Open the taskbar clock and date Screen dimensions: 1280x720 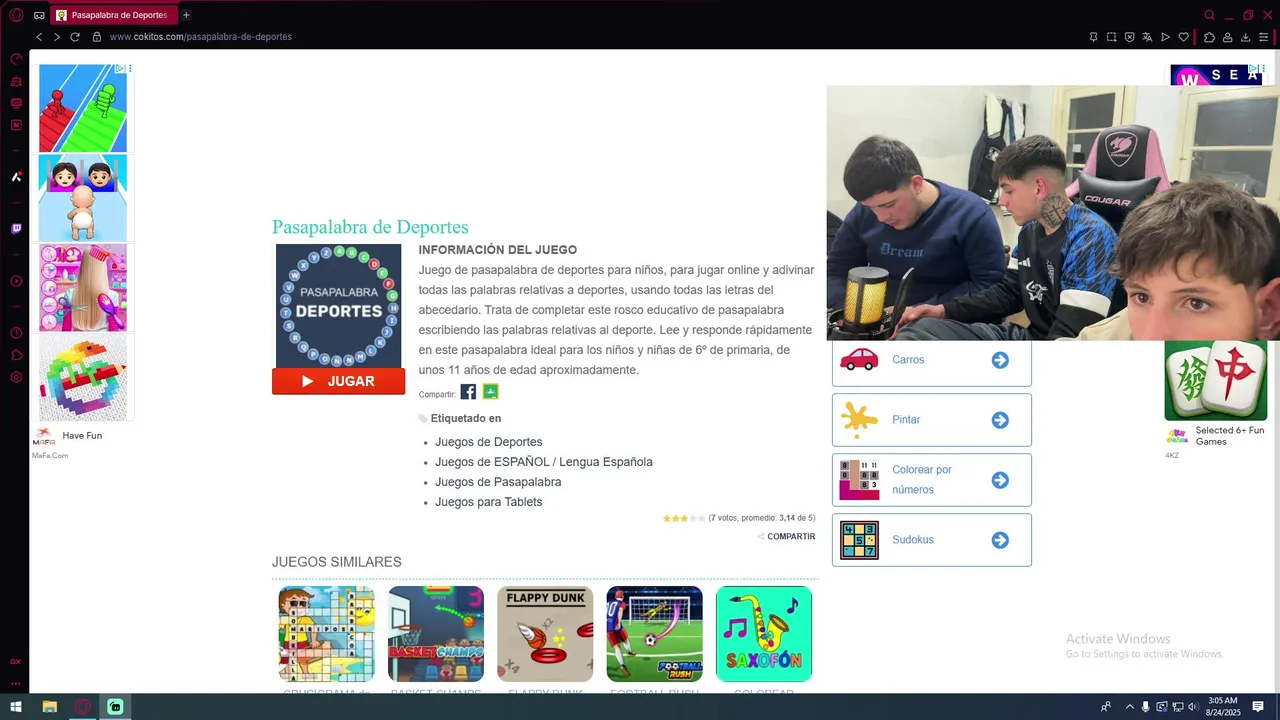1222,706
